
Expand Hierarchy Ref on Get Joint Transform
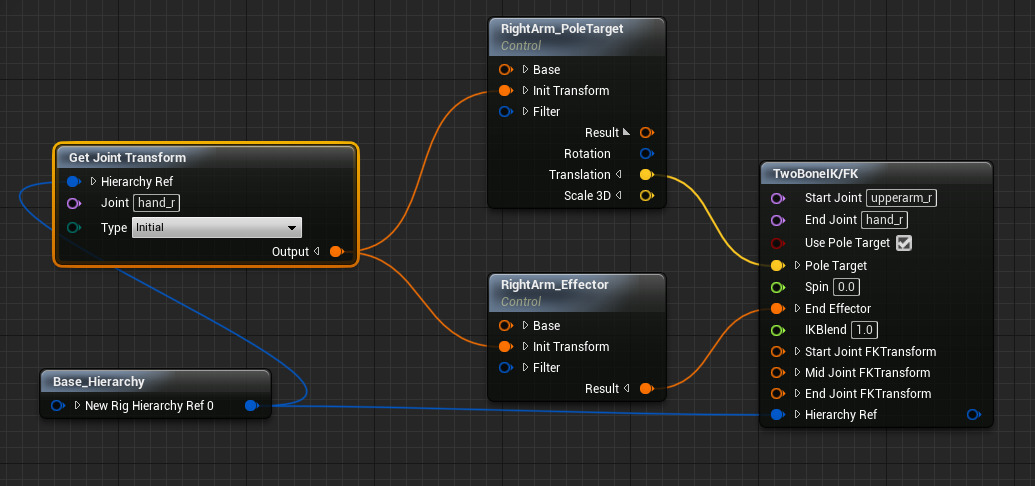pos(93,182)
